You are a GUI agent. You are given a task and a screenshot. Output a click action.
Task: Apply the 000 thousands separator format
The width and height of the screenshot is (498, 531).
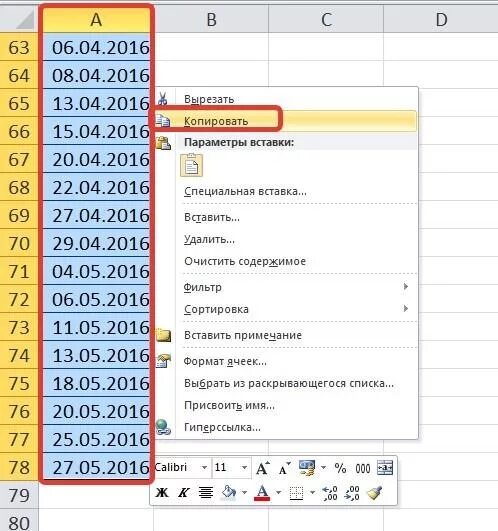363,469
